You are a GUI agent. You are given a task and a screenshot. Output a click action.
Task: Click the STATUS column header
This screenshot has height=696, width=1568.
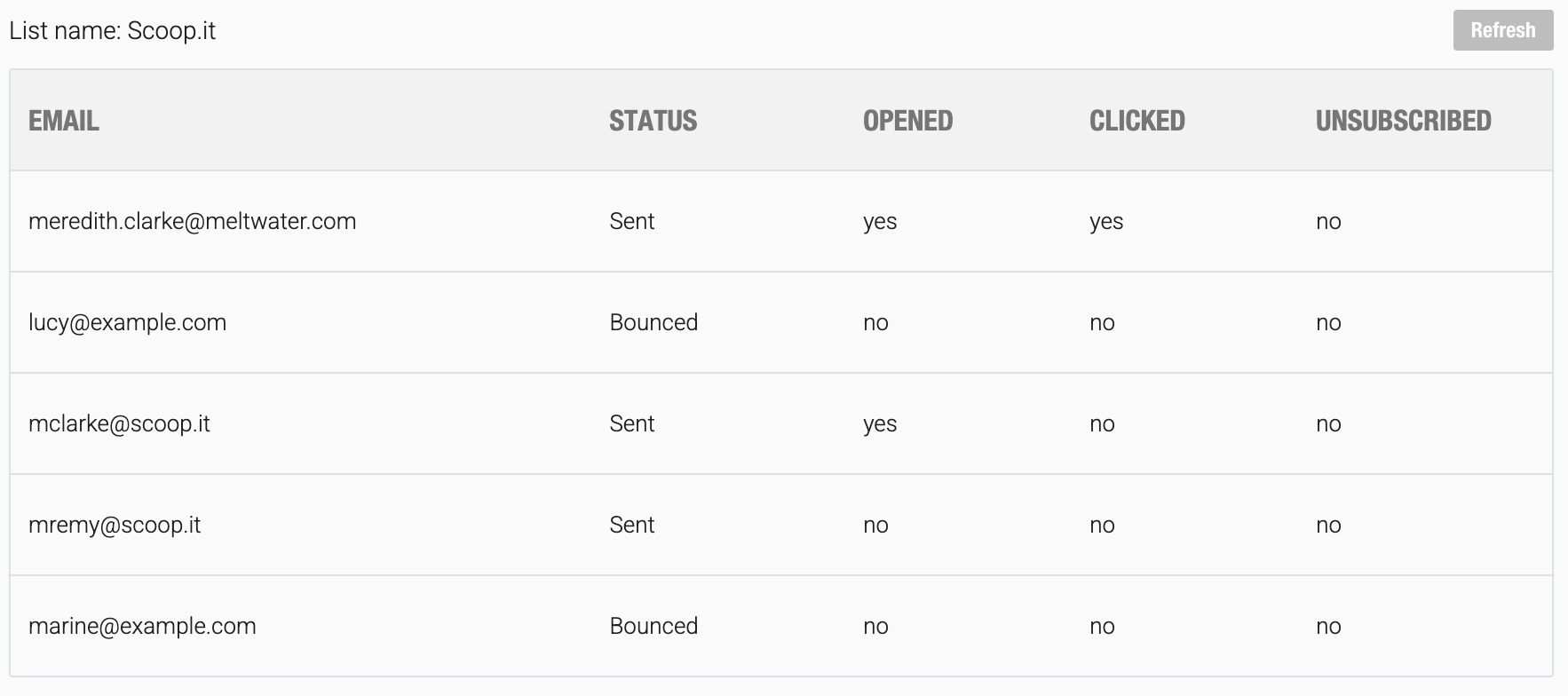[x=653, y=121]
